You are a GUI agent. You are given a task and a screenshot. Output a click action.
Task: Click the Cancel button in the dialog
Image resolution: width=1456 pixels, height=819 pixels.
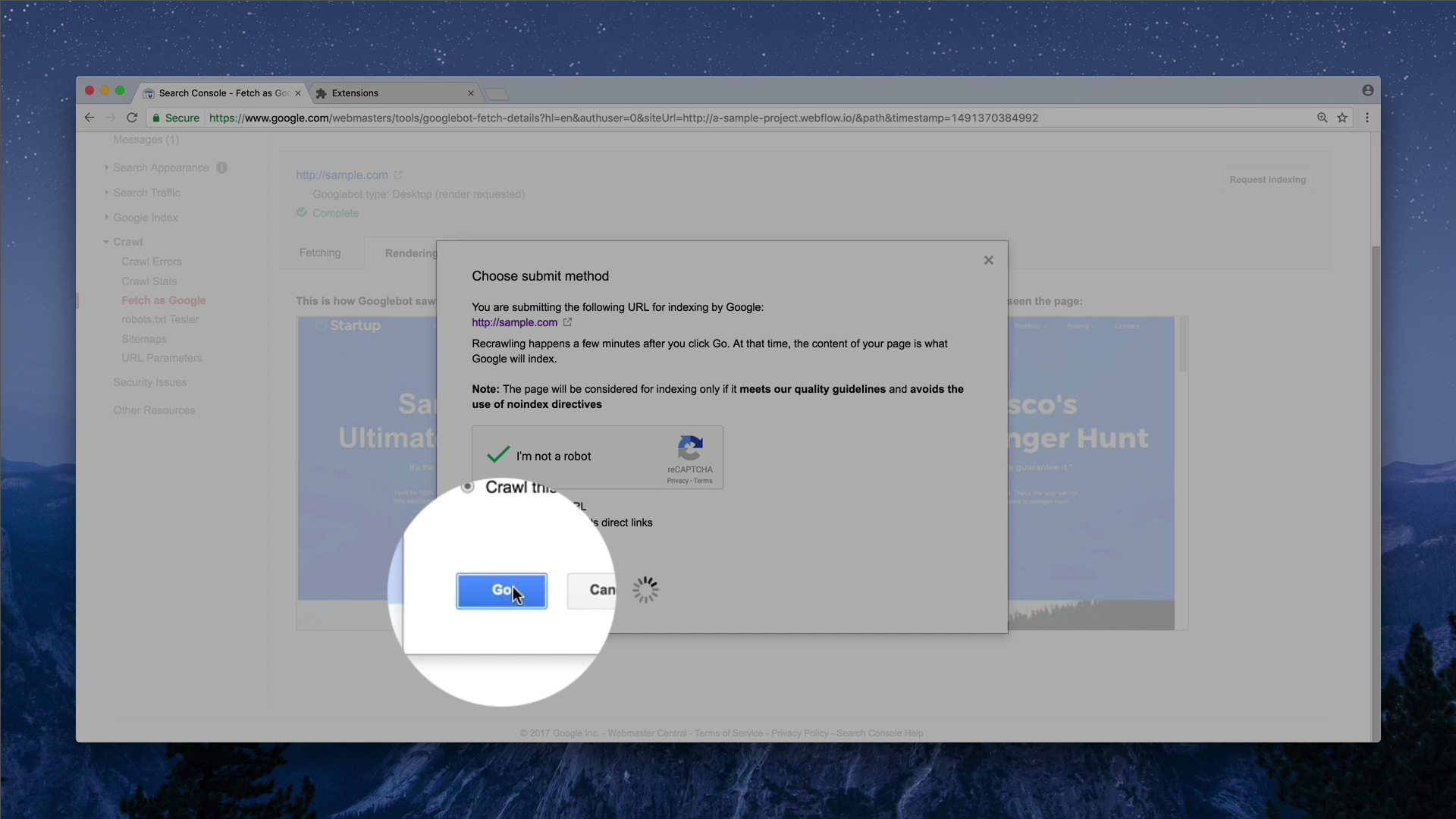(592, 590)
